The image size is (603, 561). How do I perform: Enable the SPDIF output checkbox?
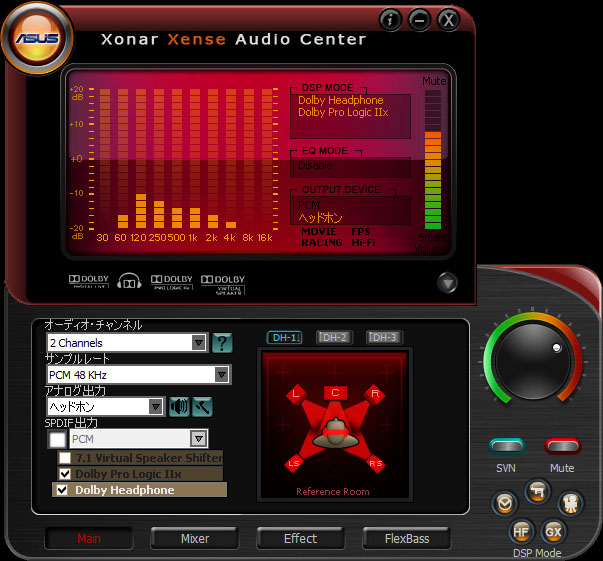pos(57,439)
